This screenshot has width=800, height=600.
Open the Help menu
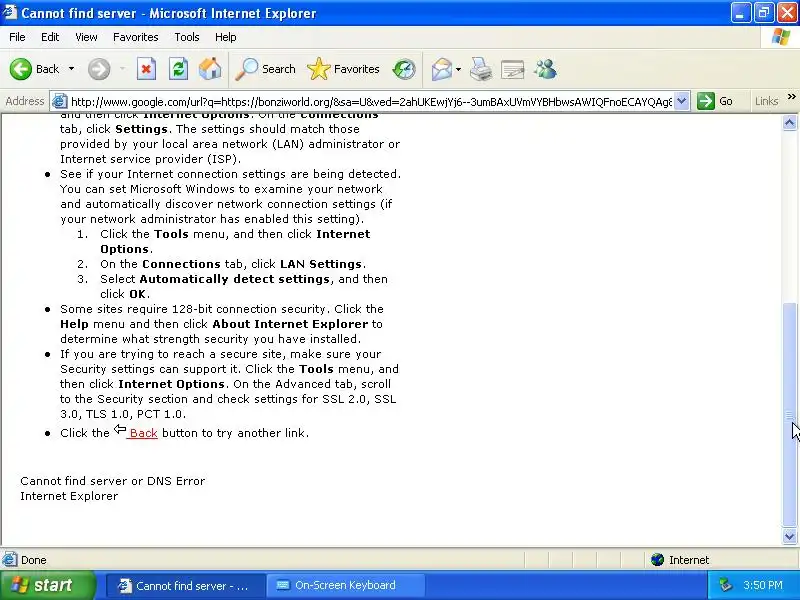(226, 37)
